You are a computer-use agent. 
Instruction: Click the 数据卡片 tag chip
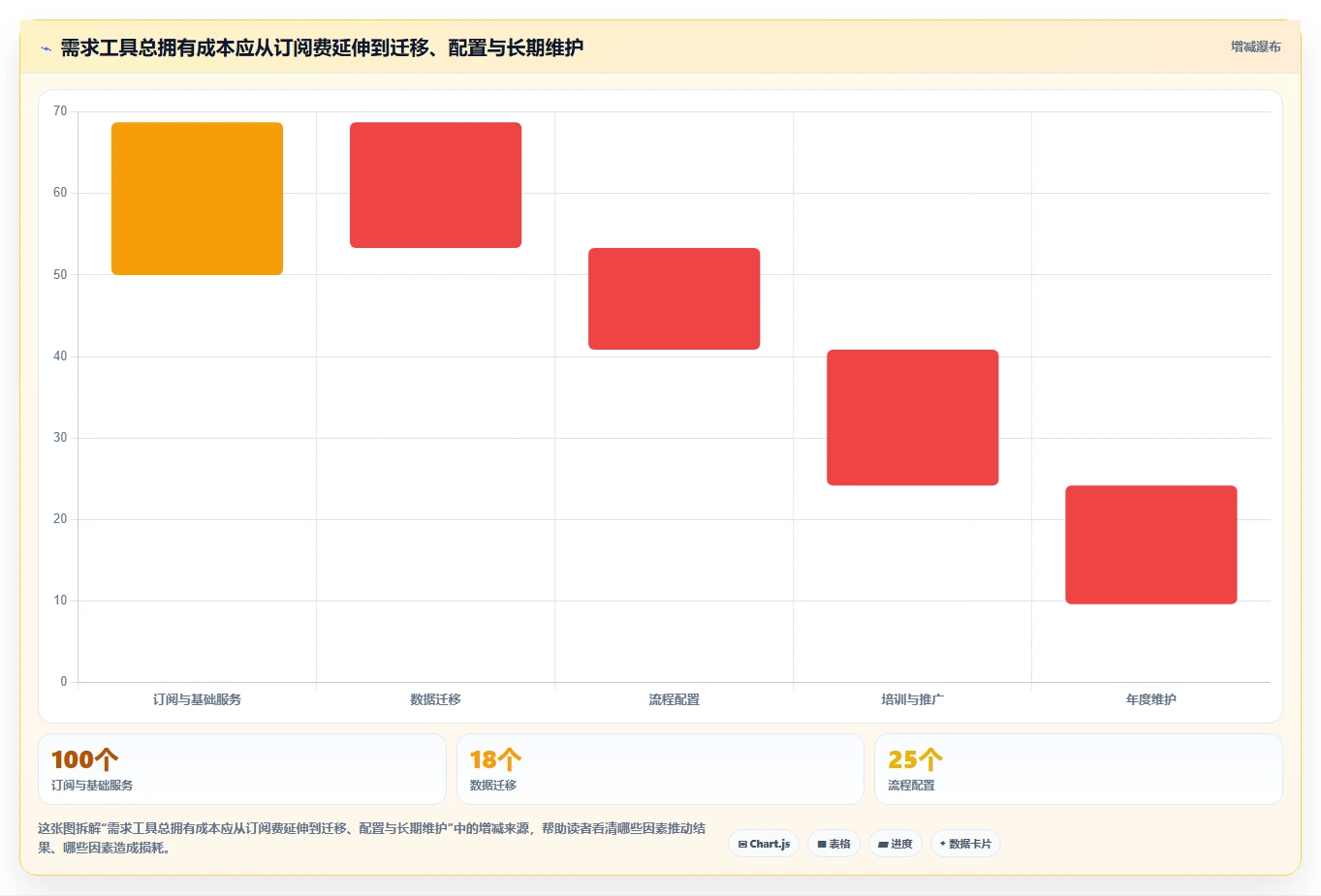[x=965, y=844]
